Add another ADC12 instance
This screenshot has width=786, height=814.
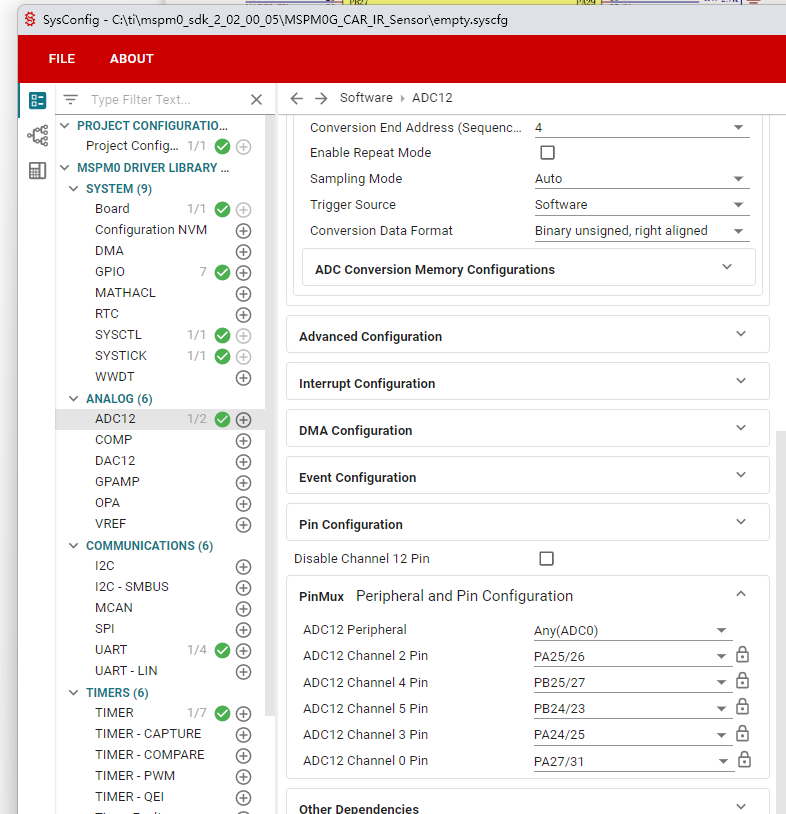pyautogui.click(x=243, y=419)
